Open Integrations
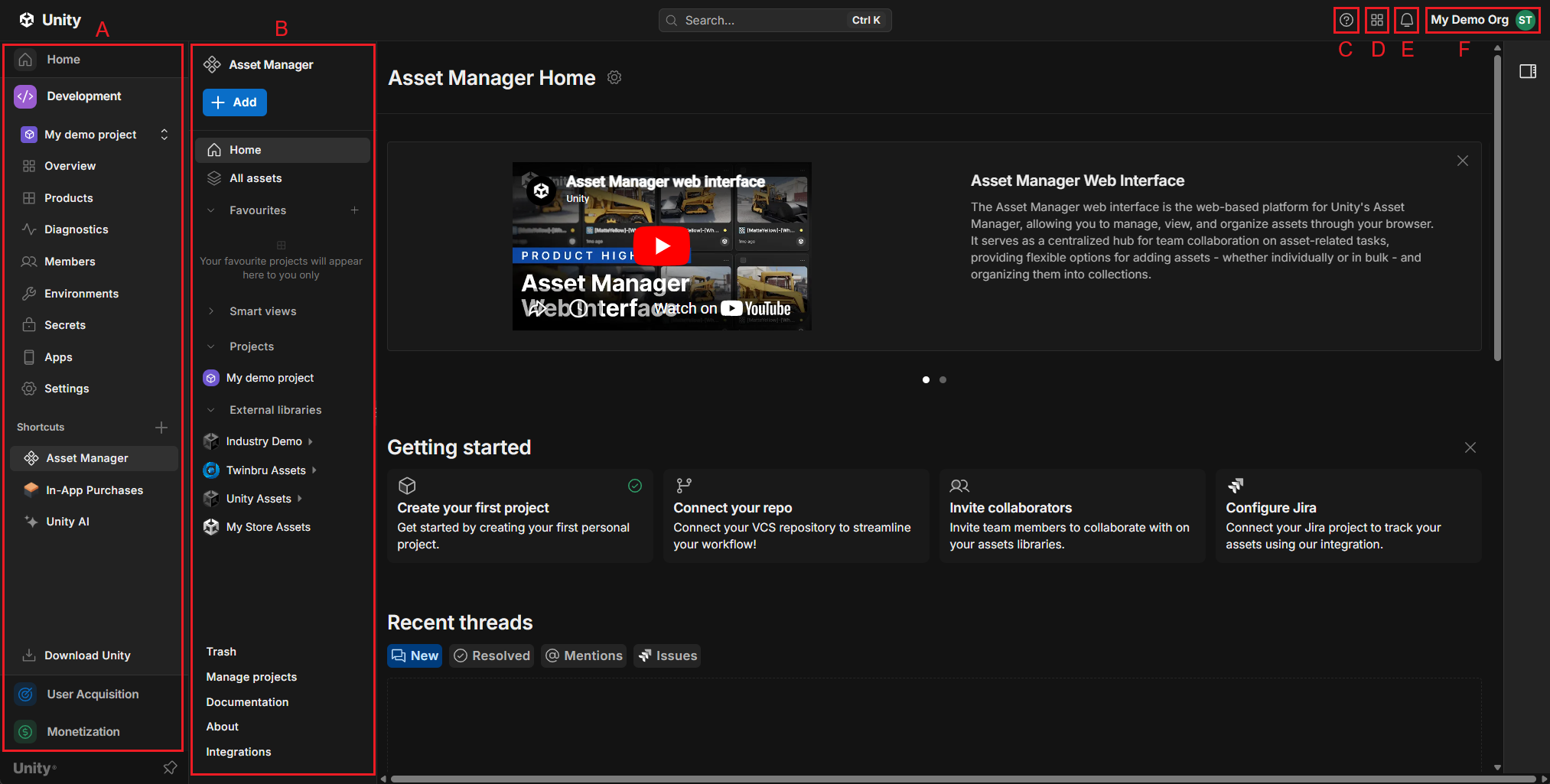1550x784 pixels. pos(239,752)
